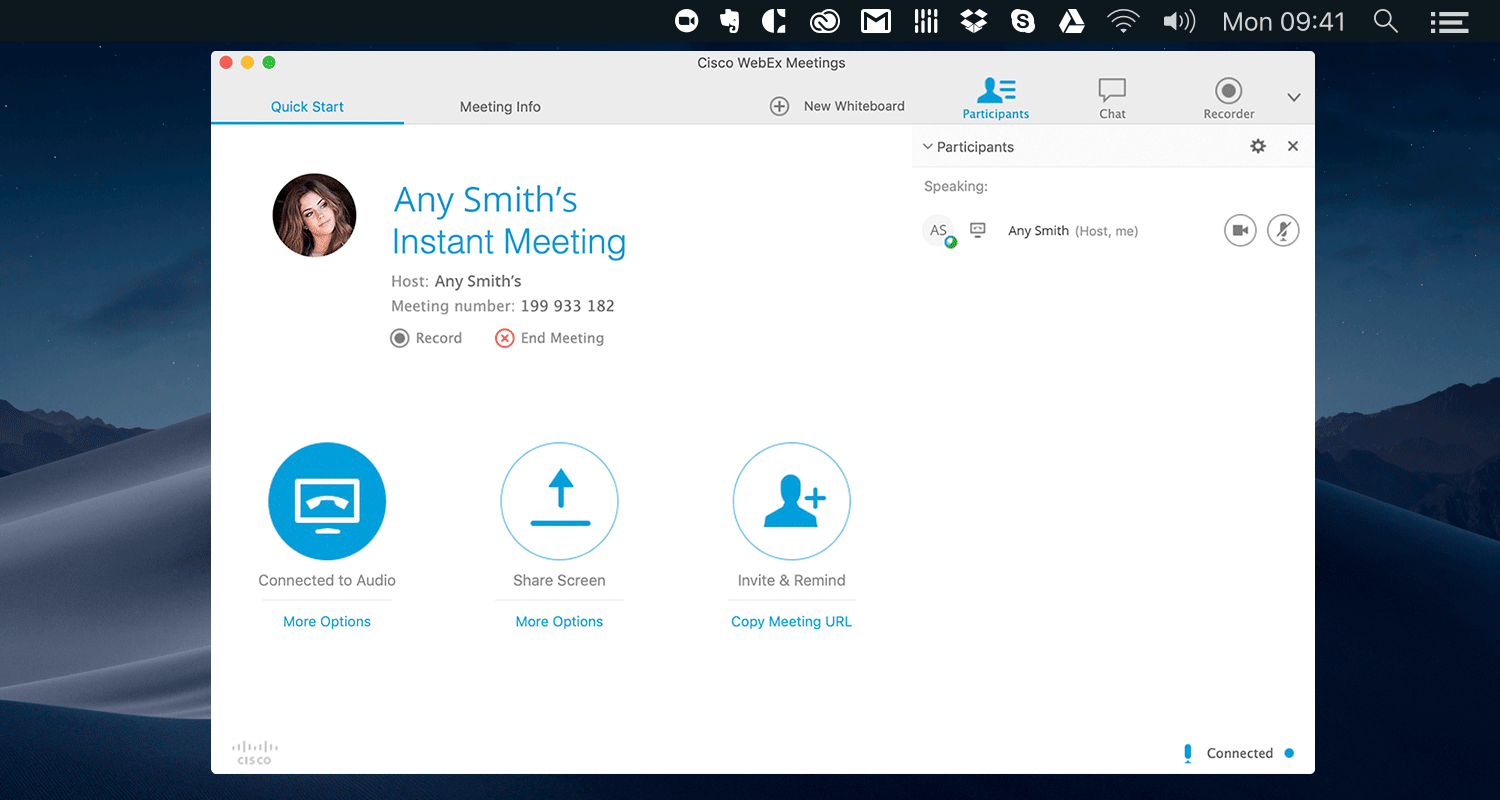Close the Participants panel with X

coord(1293,146)
